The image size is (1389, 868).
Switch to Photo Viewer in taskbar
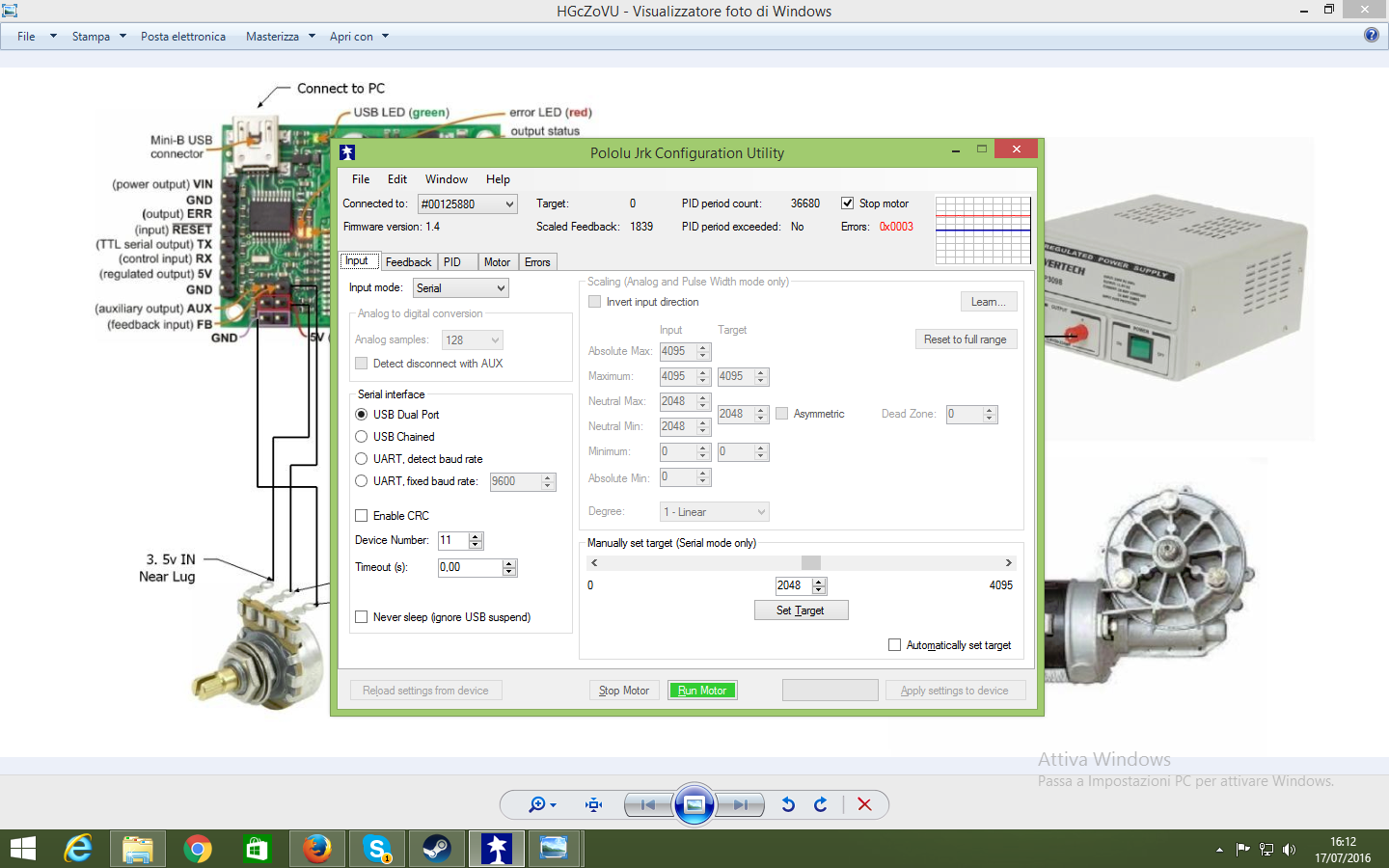click(x=555, y=849)
